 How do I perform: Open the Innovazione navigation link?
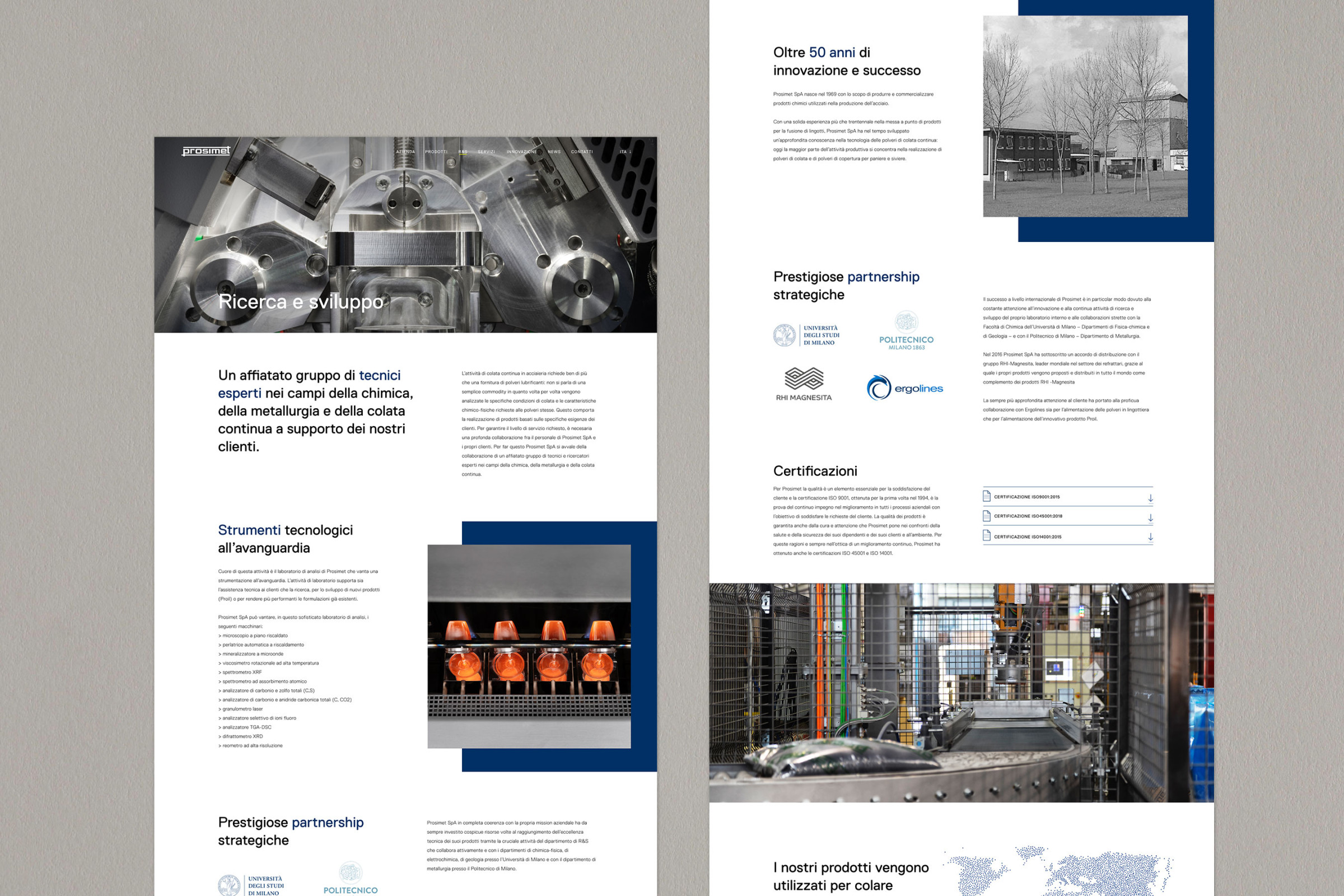pos(521,152)
